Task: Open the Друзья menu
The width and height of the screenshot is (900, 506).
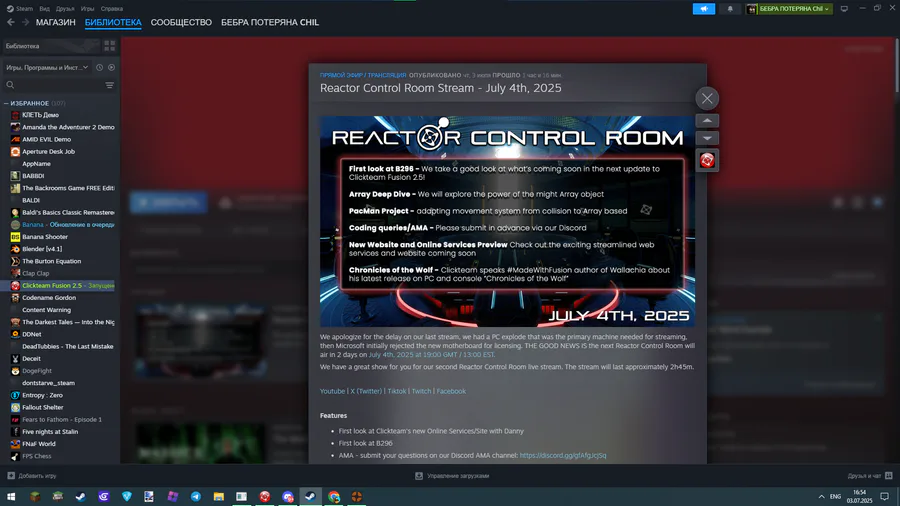Action: 65,9
